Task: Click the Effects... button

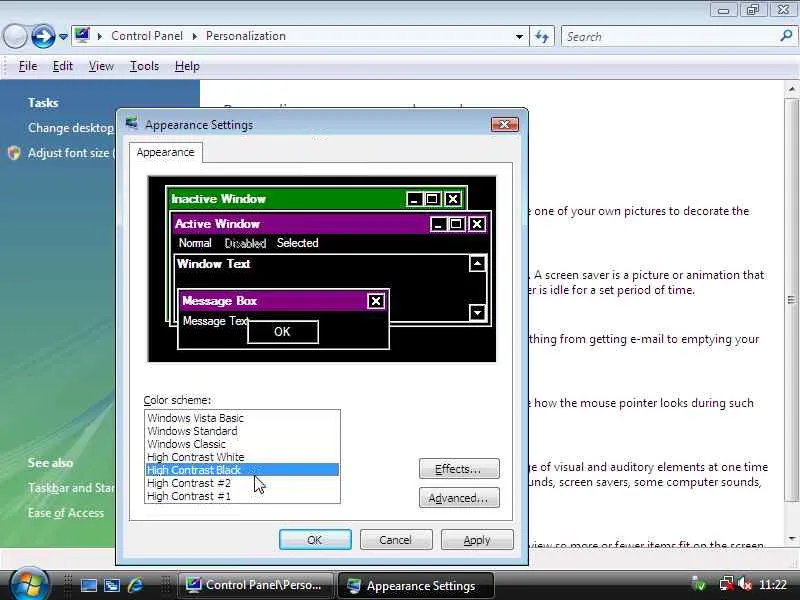Action: tap(459, 469)
